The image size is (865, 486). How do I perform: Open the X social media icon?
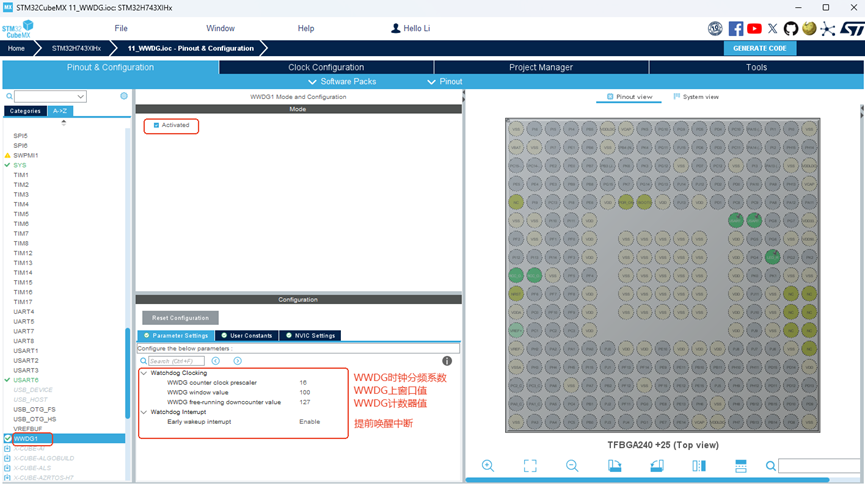pos(772,29)
